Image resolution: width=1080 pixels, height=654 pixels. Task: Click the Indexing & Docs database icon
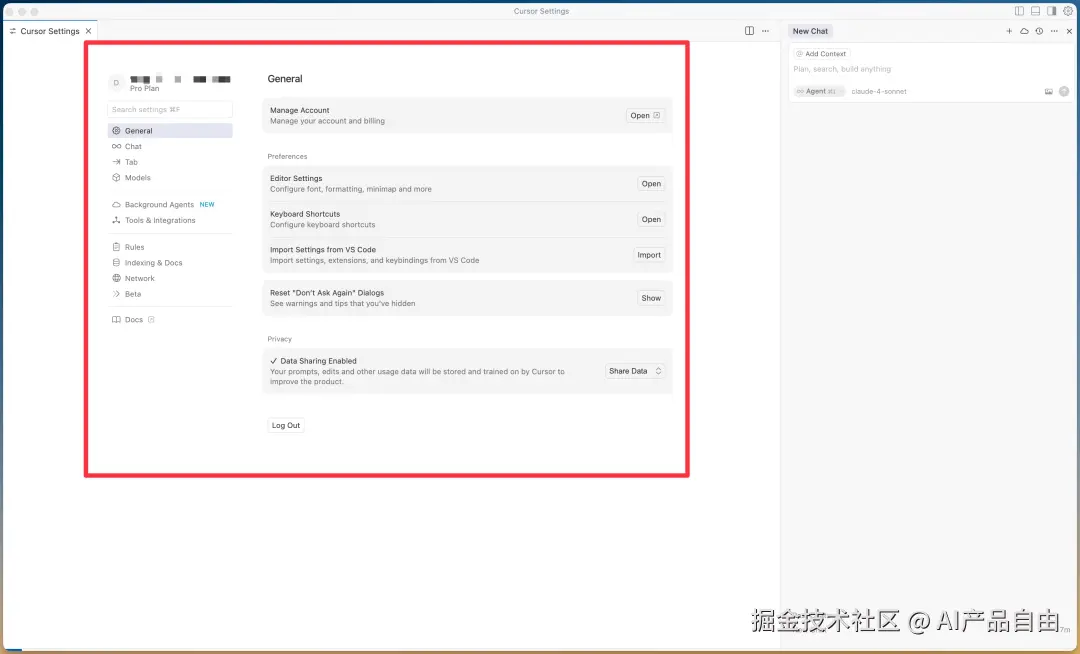(116, 263)
